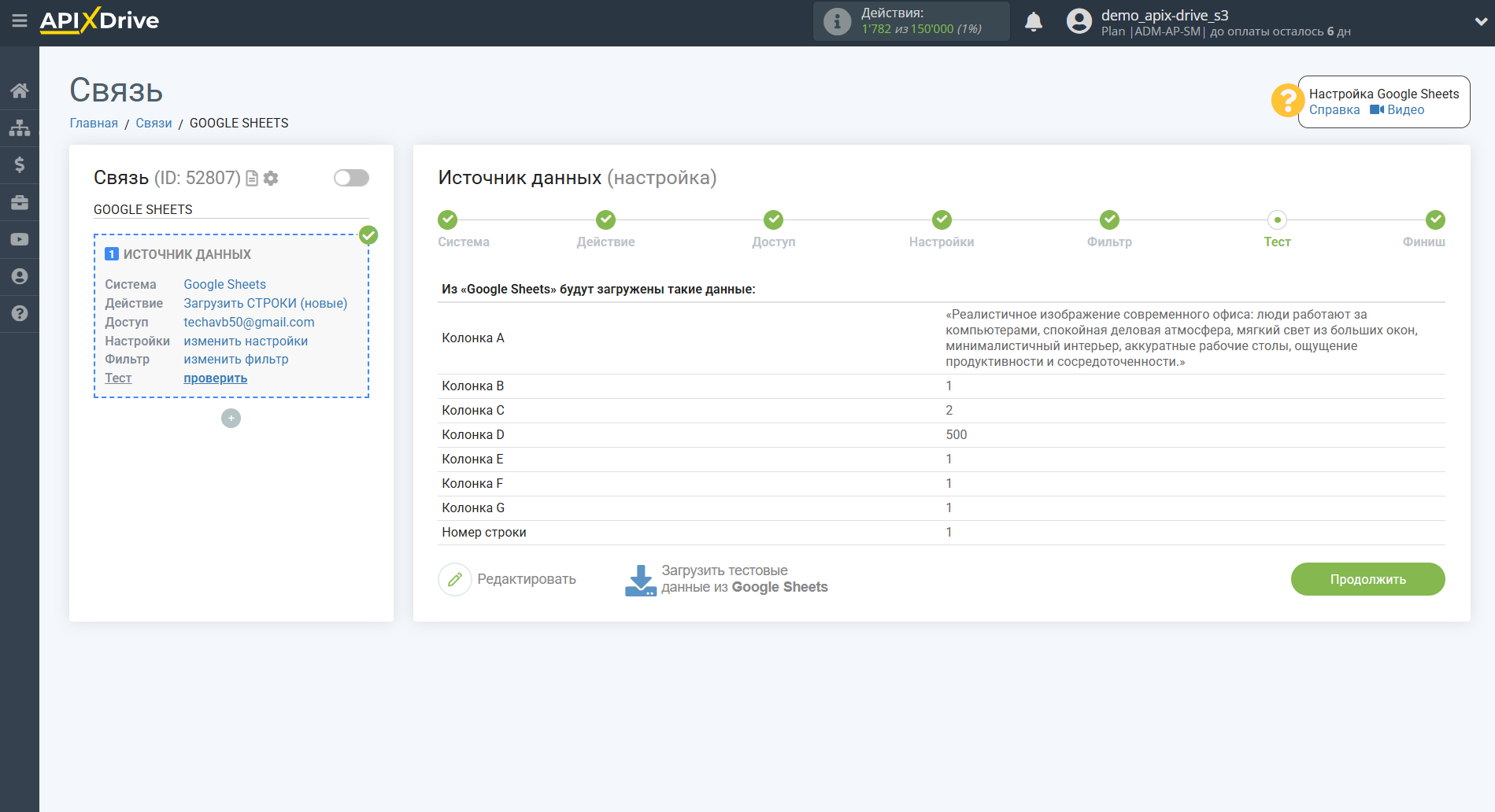
Task: Open user profile icon in sidebar
Action: click(x=20, y=276)
